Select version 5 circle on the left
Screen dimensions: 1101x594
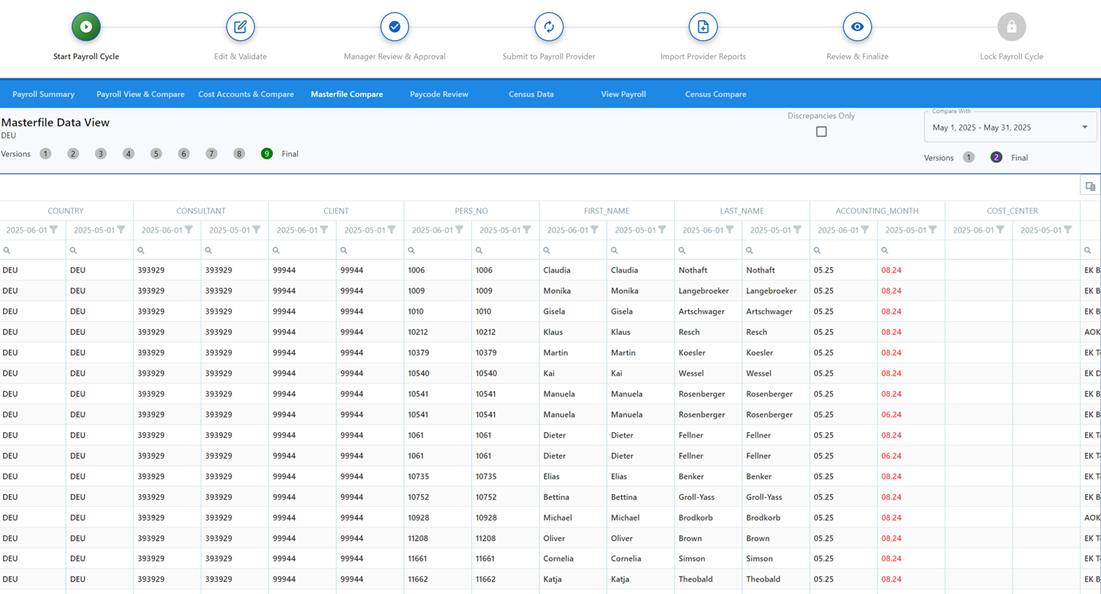156,154
